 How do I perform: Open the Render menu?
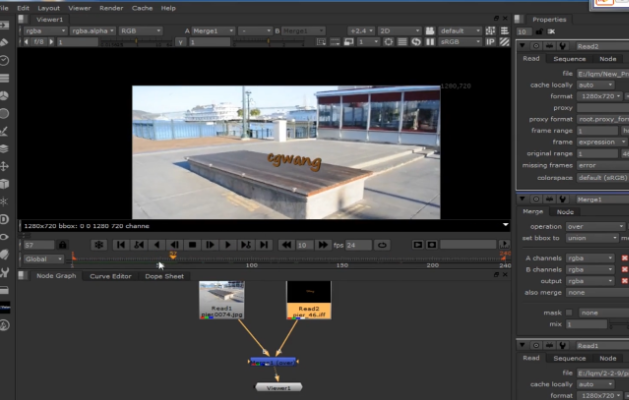pyautogui.click(x=110, y=7)
